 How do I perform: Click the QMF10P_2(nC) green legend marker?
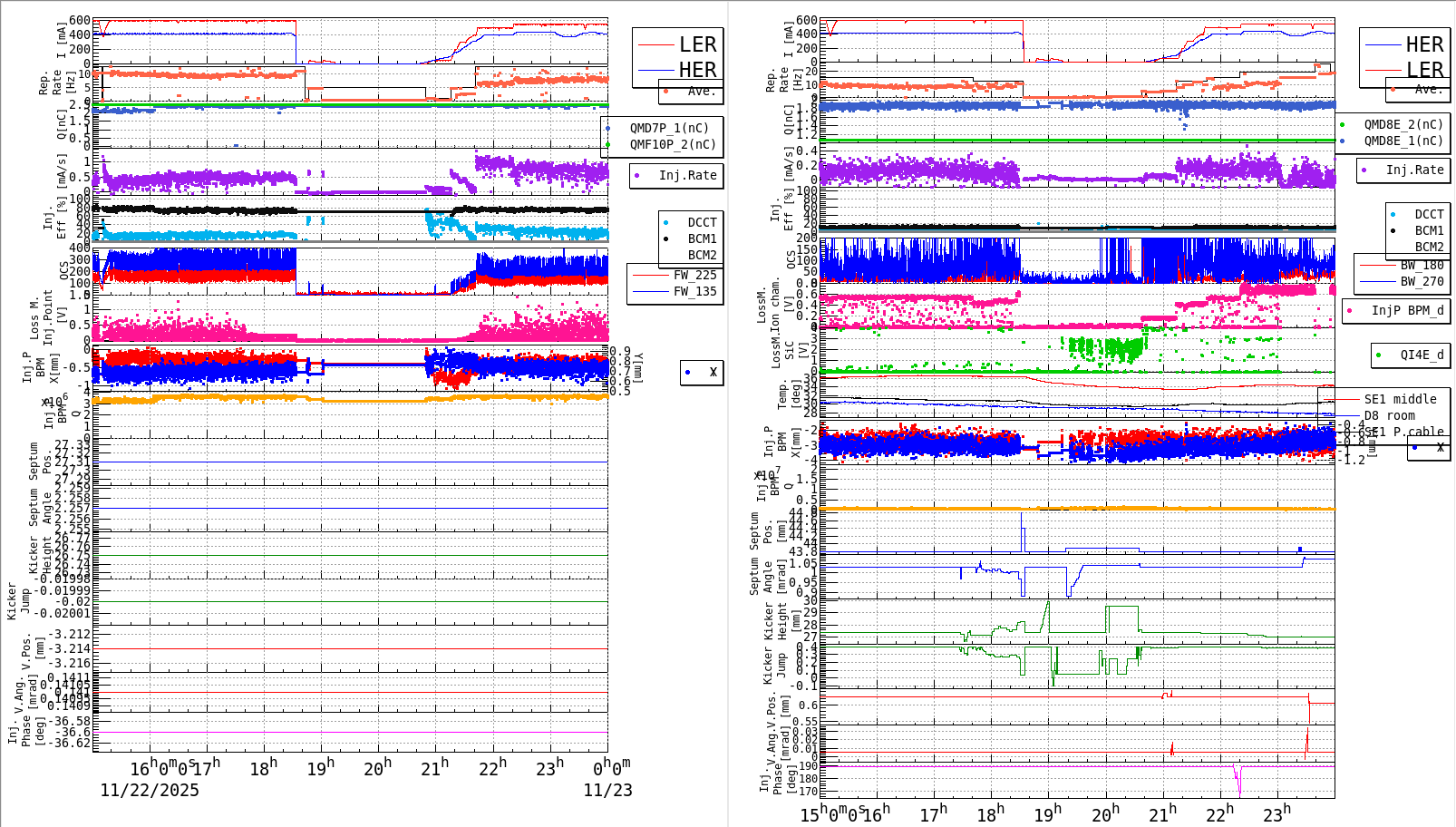608,145
